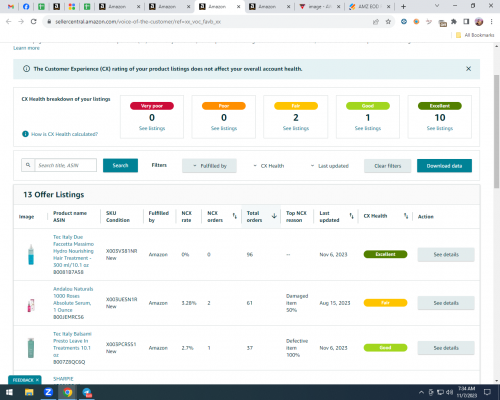The height and width of the screenshot is (400, 500).
Task: Bookmark this page with star icon
Action: point(388,22)
